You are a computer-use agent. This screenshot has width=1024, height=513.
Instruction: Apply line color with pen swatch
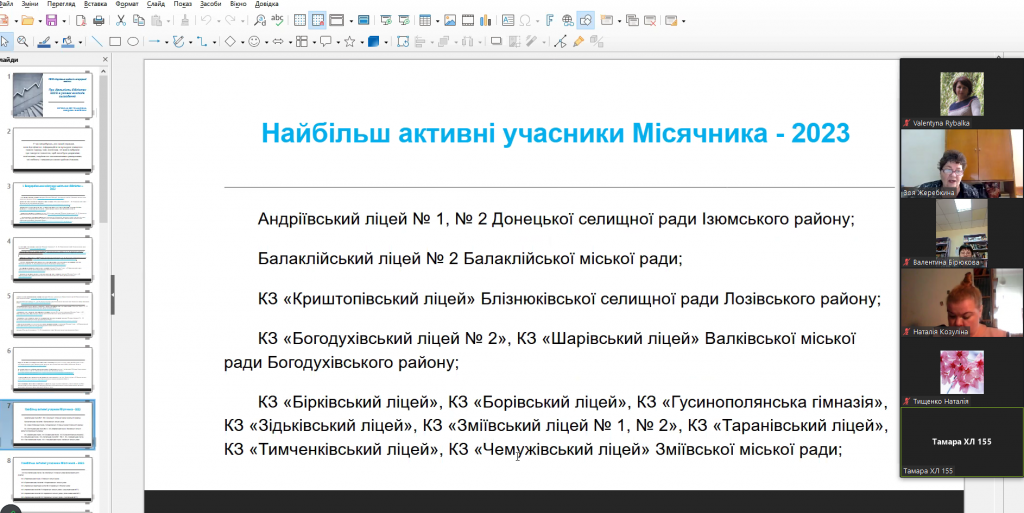coord(44,42)
